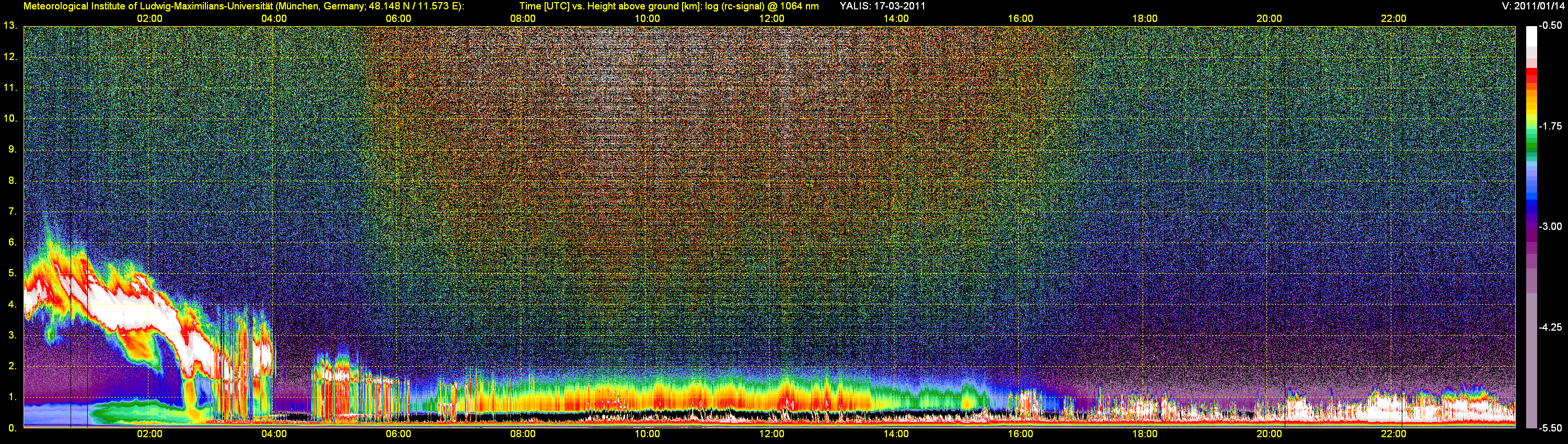The width and height of the screenshot is (1568, 444).
Task: Click '16:00' on the upper time axis
Action: pyautogui.click(x=1020, y=18)
